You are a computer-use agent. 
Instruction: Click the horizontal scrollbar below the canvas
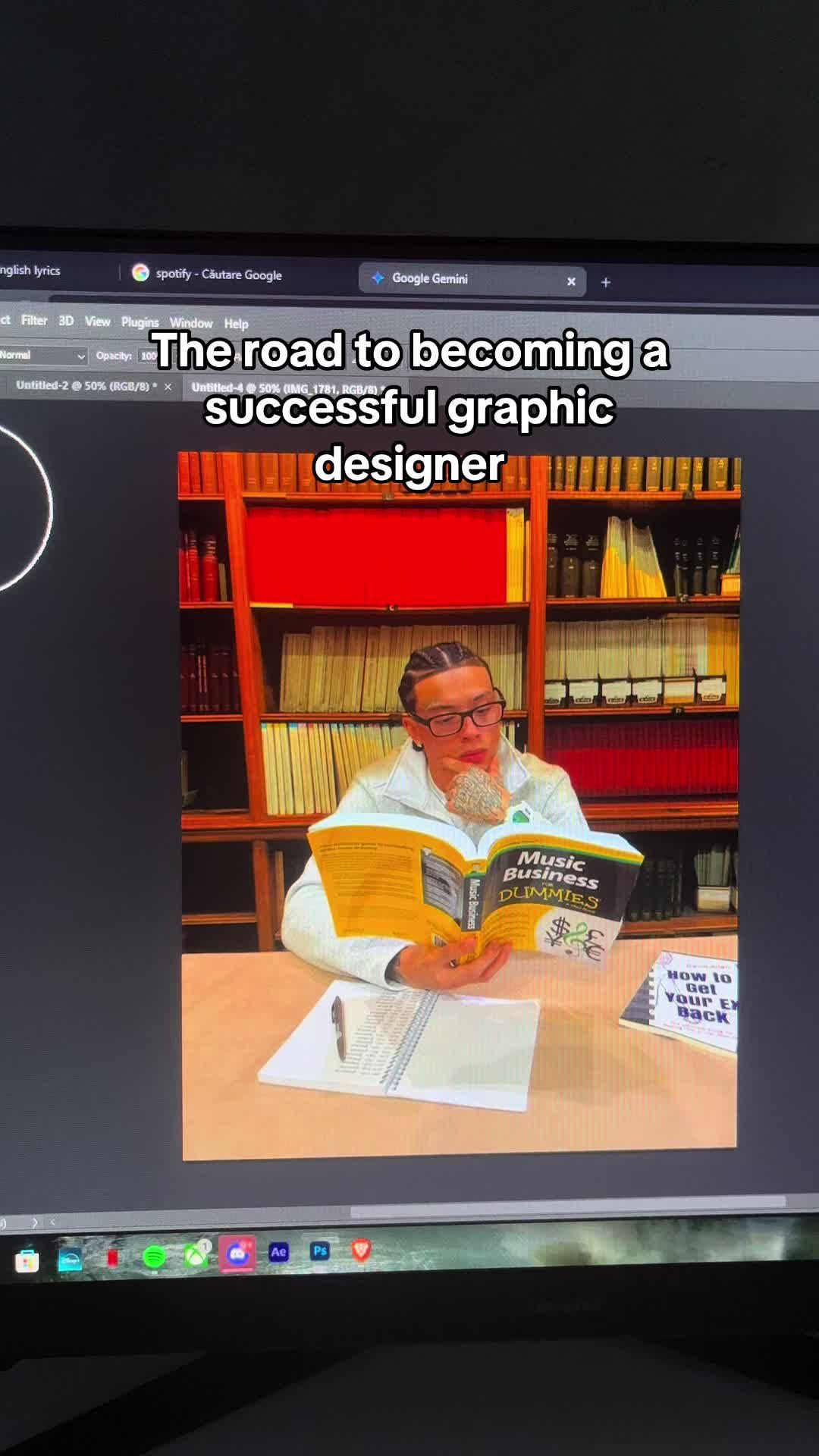tap(567, 1206)
